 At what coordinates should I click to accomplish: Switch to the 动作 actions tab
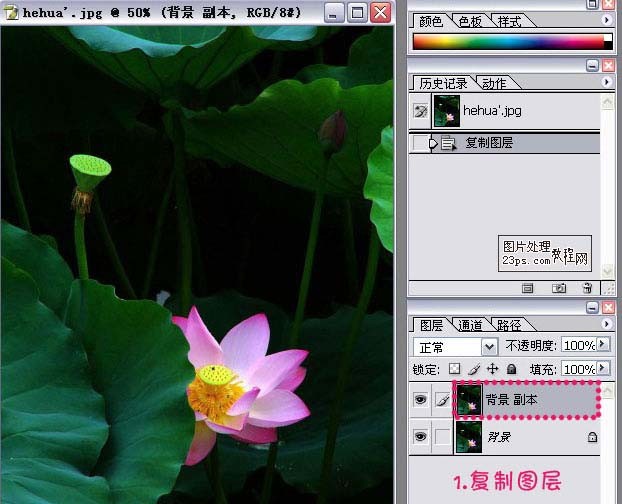point(493,83)
